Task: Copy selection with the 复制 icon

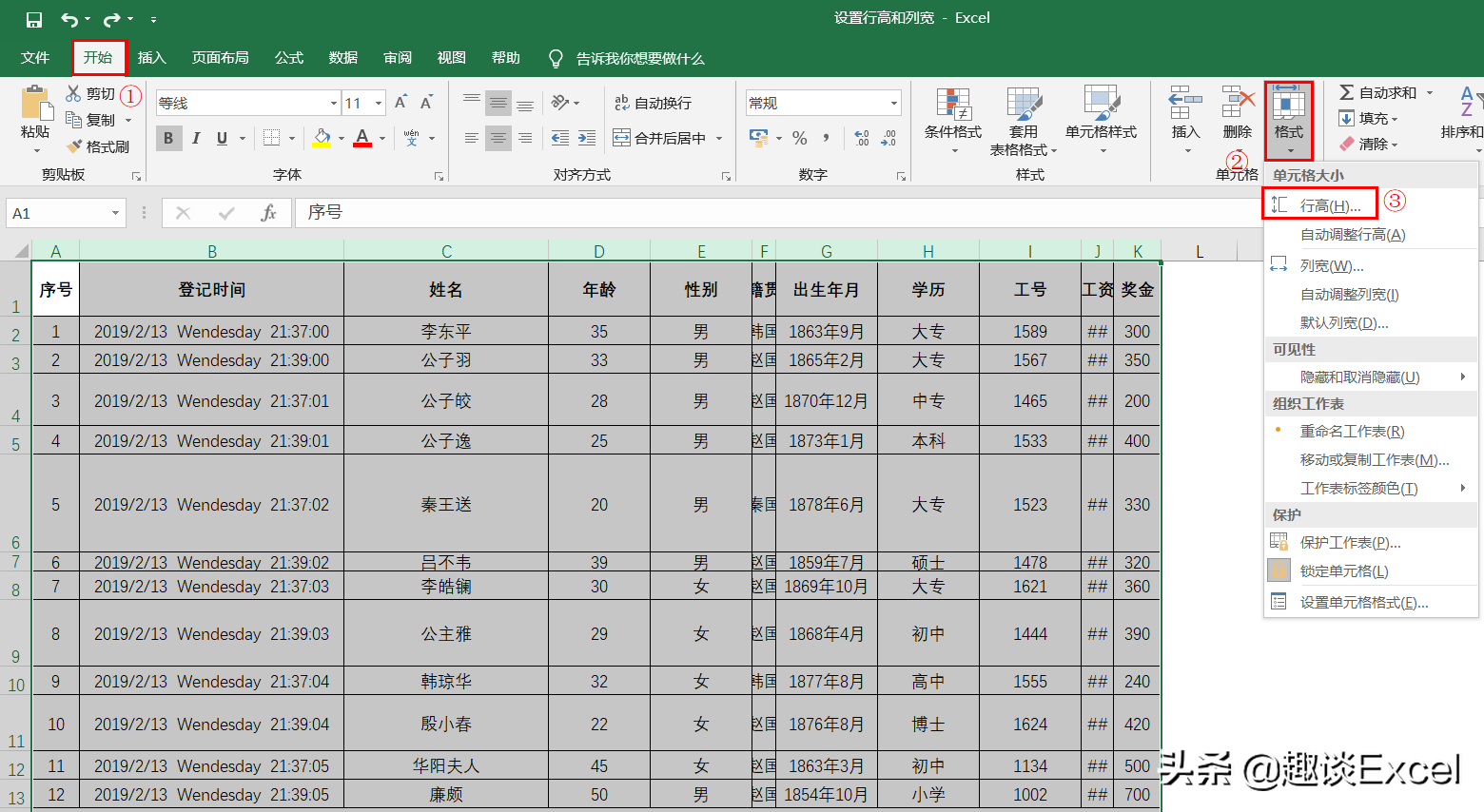Action: [x=73, y=120]
